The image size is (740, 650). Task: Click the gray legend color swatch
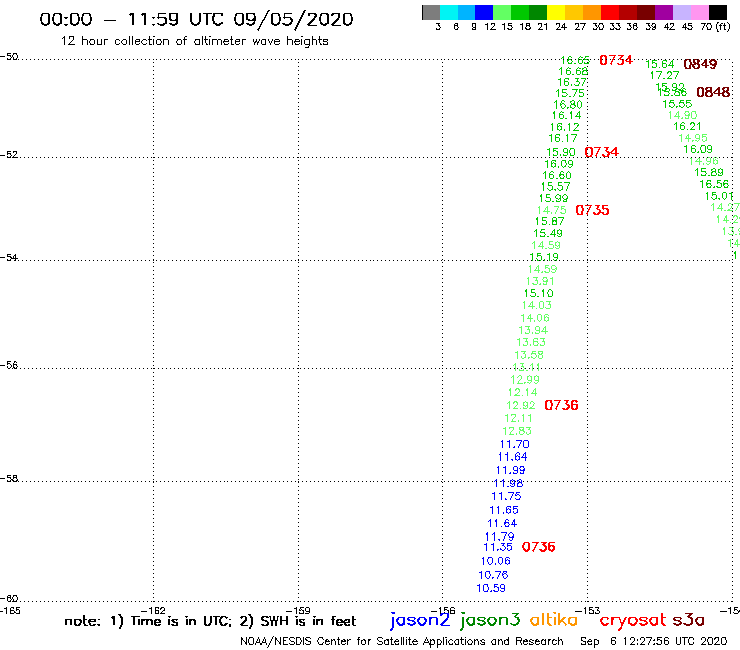coord(431,13)
